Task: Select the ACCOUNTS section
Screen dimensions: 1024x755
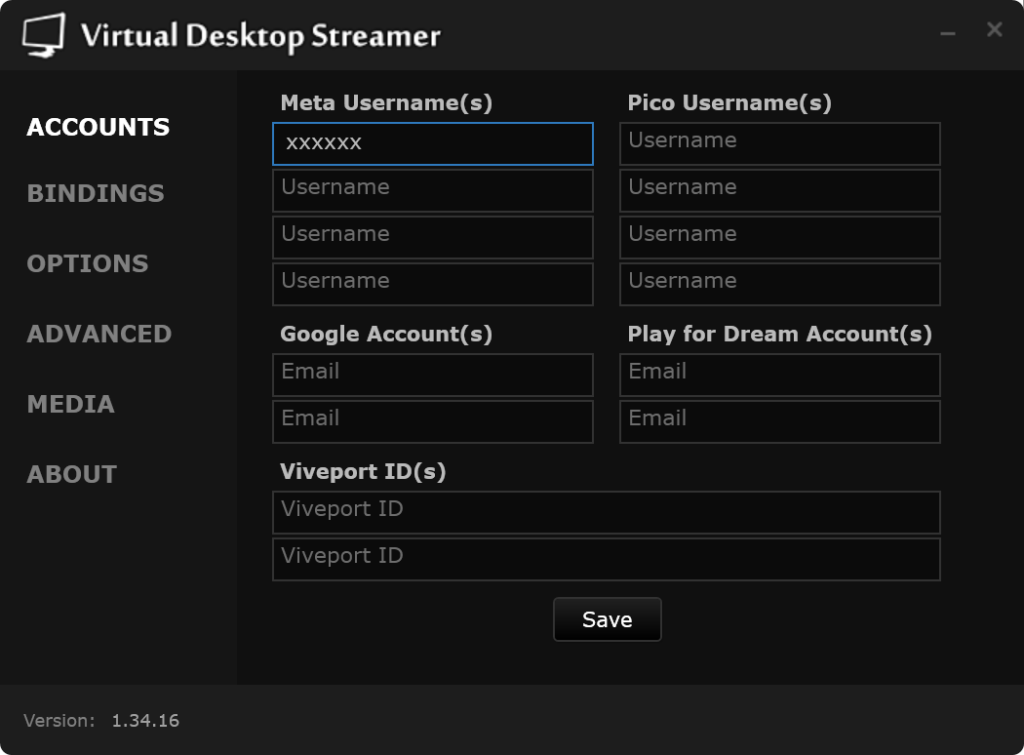Action: [x=98, y=127]
